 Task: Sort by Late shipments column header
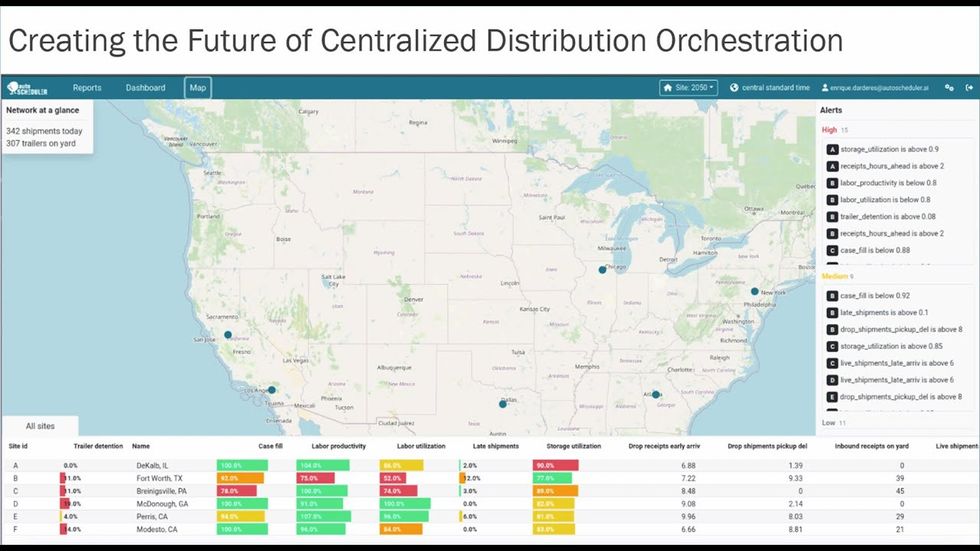[x=496, y=446]
